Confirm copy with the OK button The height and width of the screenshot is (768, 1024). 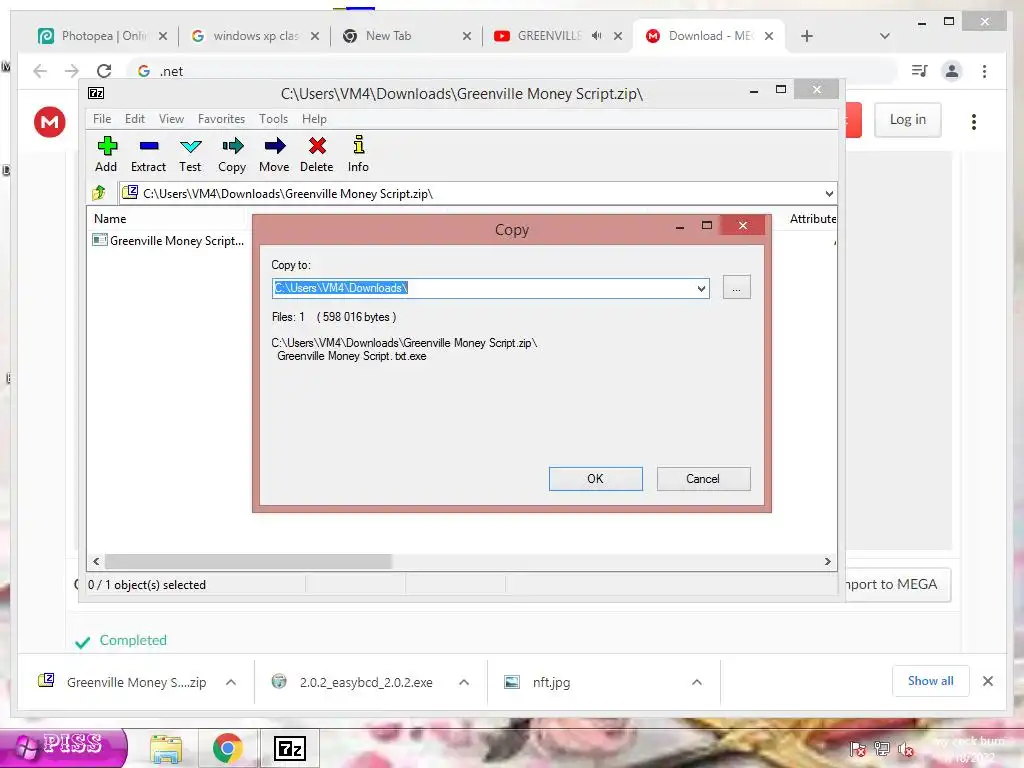click(596, 479)
